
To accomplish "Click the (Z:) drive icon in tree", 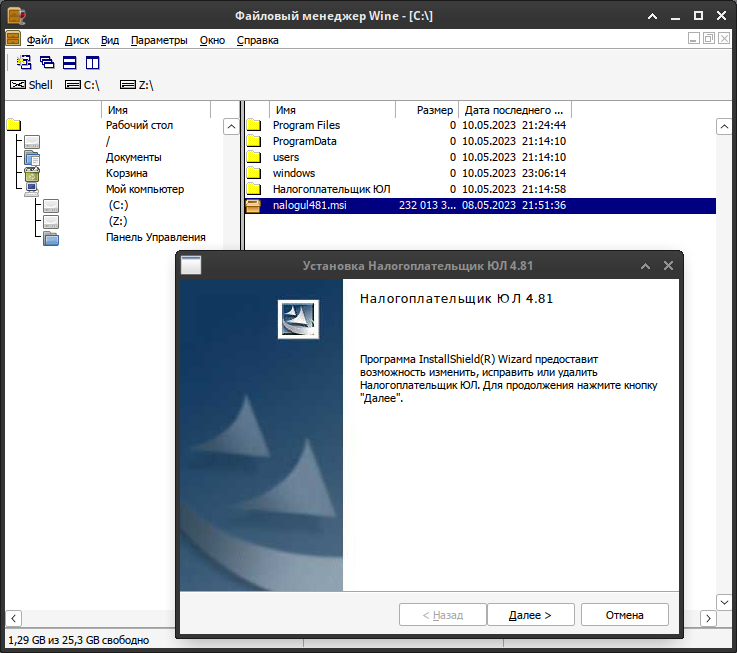I will [x=51, y=221].
